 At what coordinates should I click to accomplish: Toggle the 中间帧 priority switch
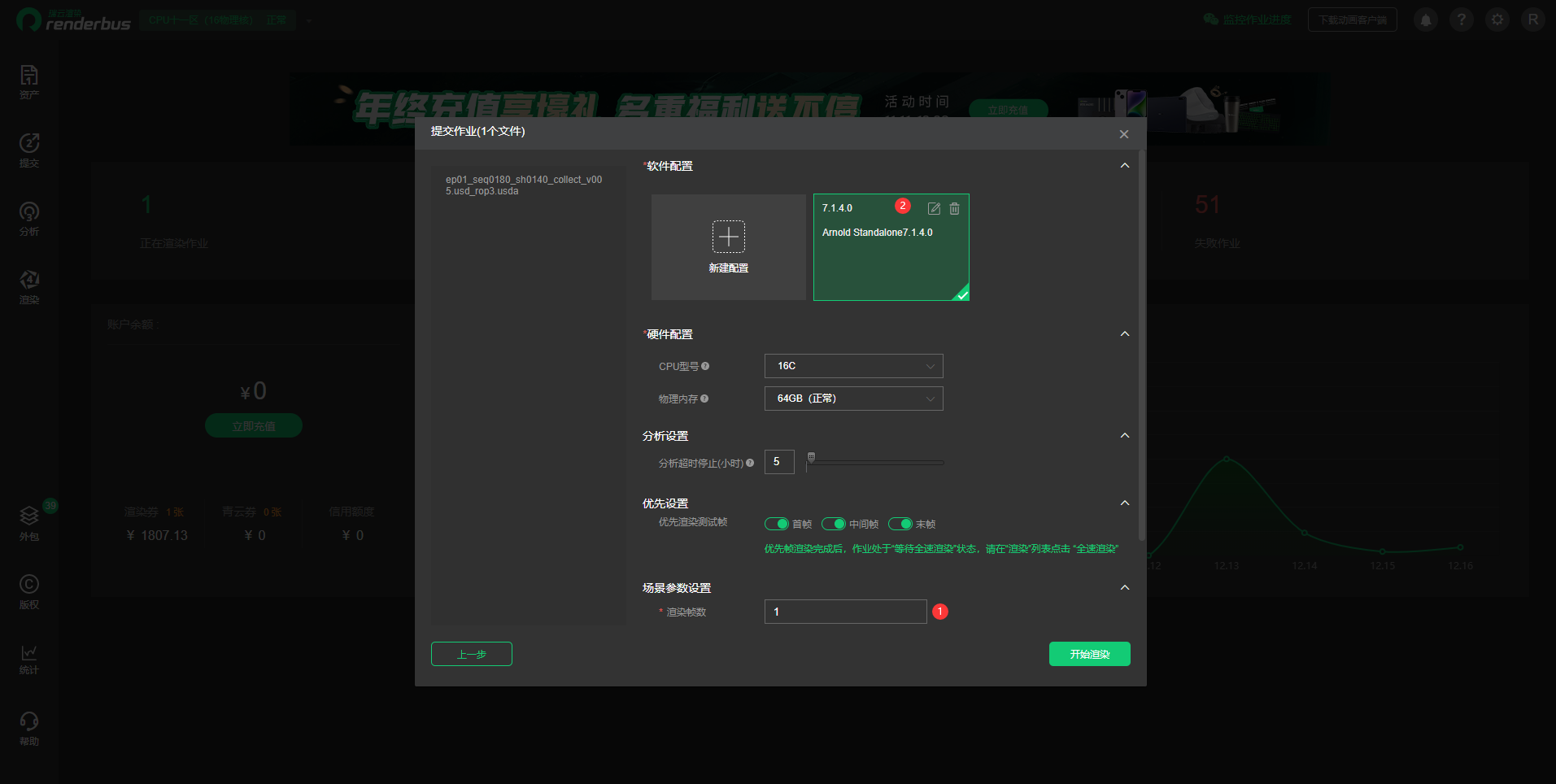pyautogui.click(x=834, y=524)
